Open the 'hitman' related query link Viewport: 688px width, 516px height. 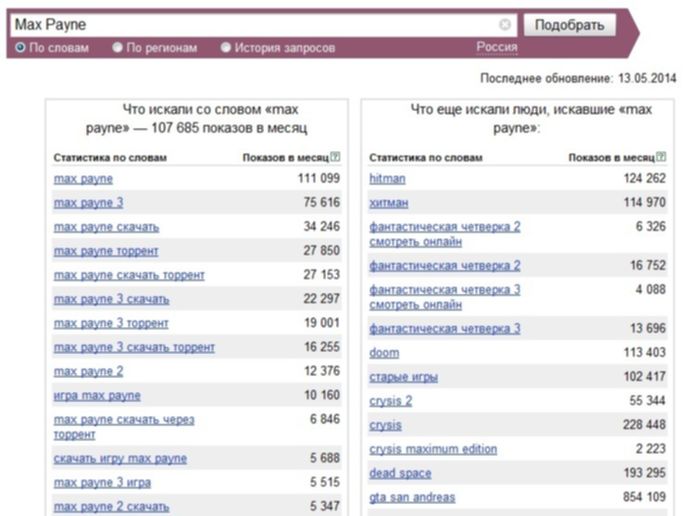click(x=387, y=179)
